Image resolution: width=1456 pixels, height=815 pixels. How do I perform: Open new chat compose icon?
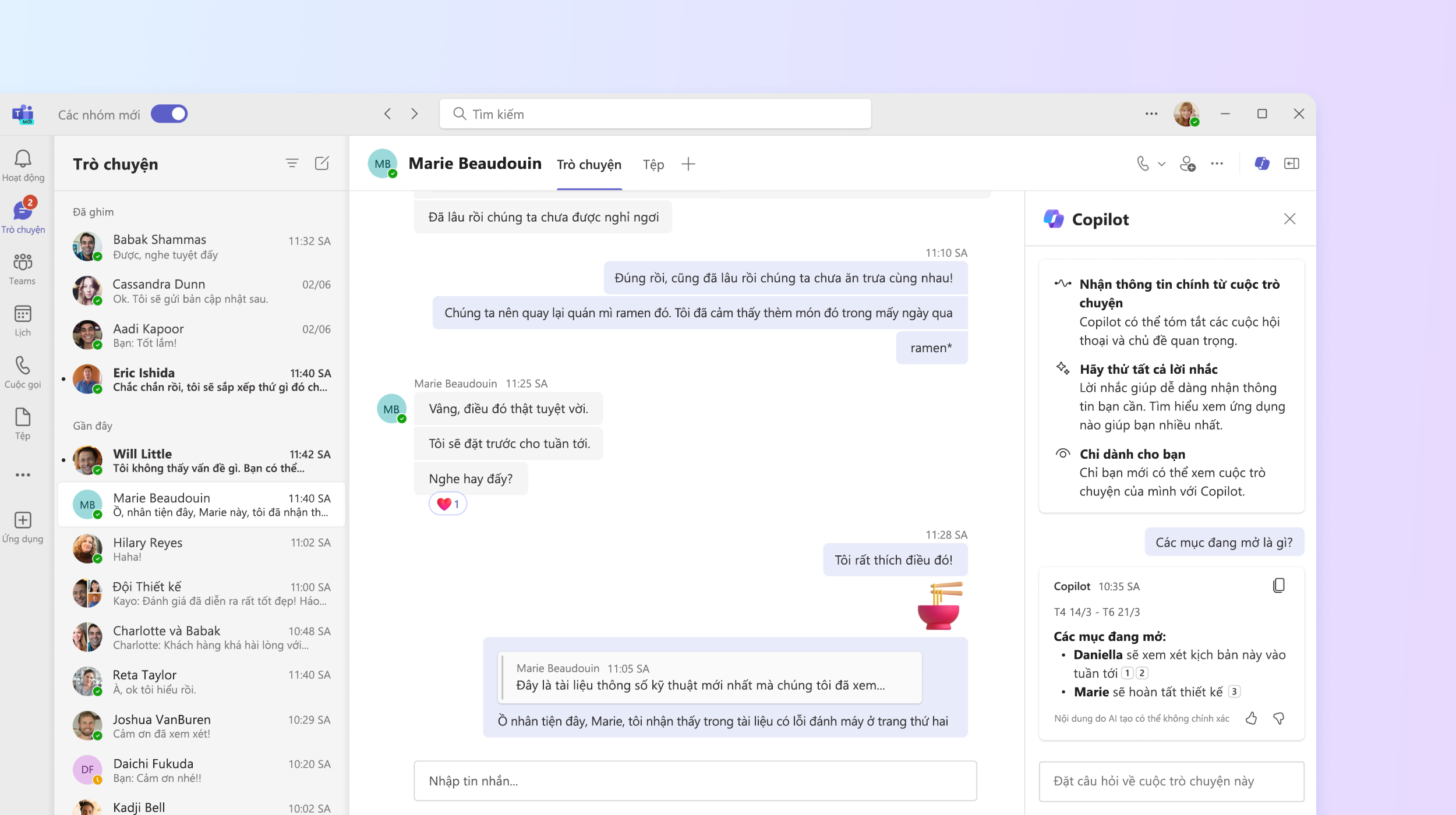[322, 163]
